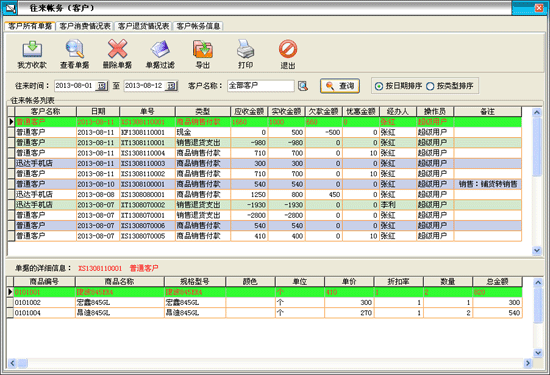The image size is (550, 375).
Task: Open the 单据过滤 filter icon
Action: point(160,49)
